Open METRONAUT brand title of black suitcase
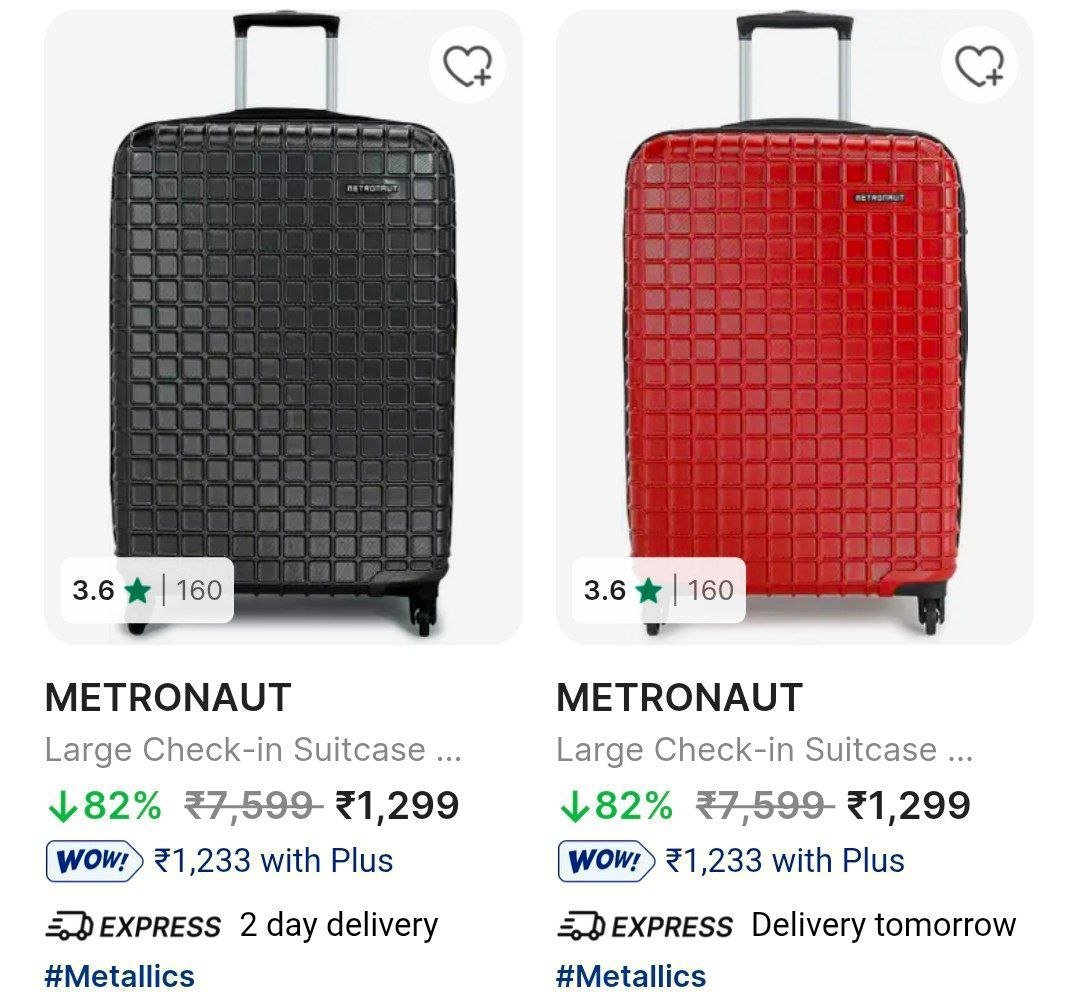The height and width of the screenshot is (998, 1080). pos(168,697)
